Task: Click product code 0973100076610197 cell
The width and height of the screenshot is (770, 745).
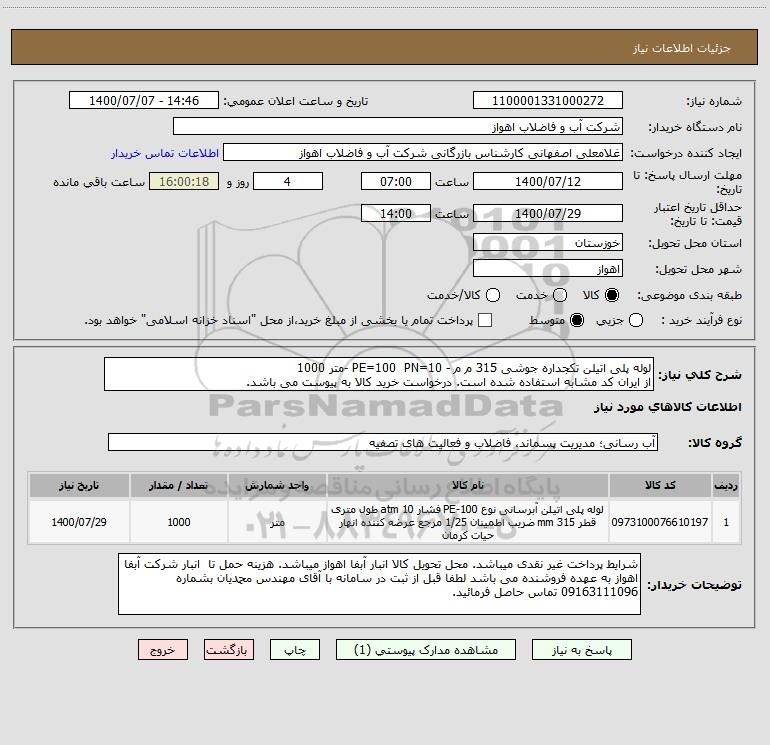Action: pyautogui.click(x=660, y=522)
